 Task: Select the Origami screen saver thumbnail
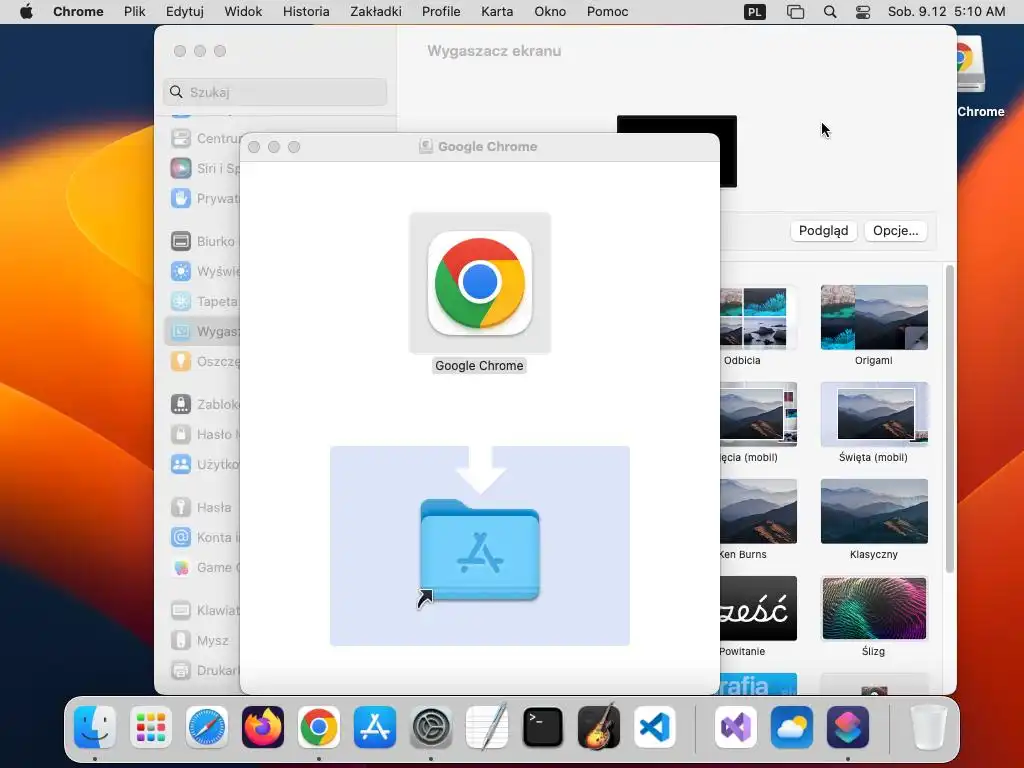click(x=874, y=317)
